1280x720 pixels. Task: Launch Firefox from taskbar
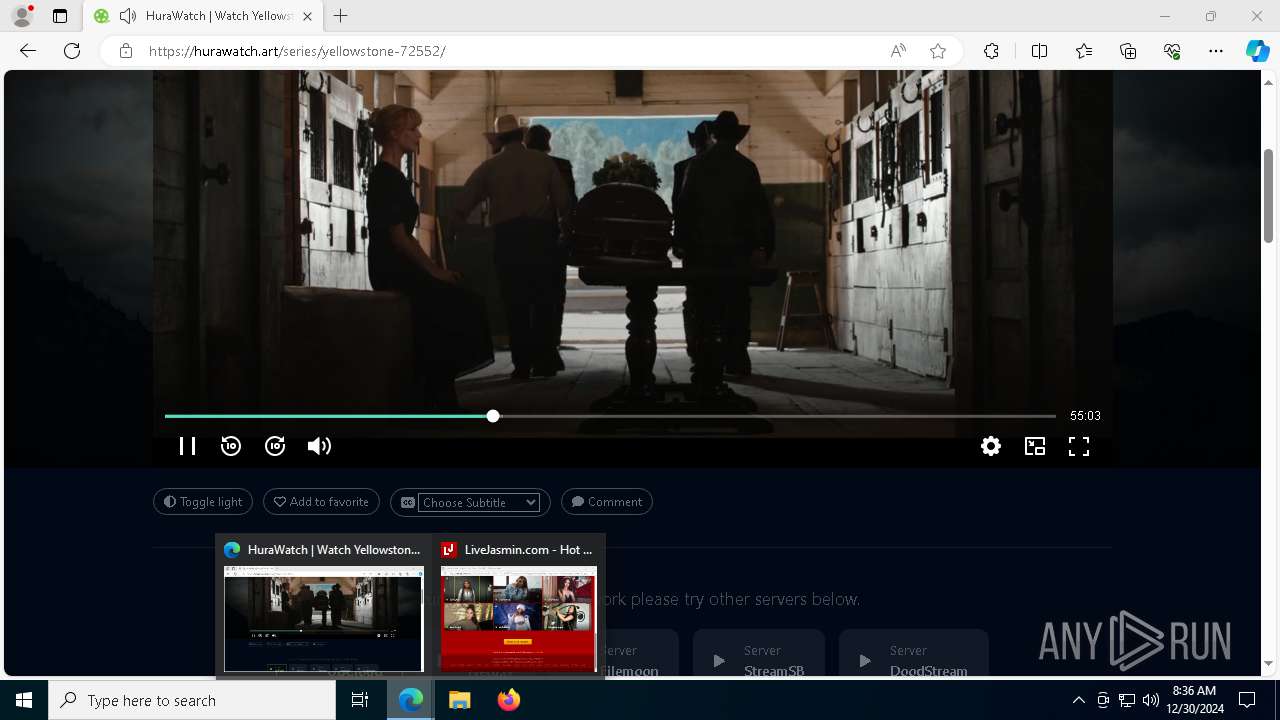click(508, 700)
